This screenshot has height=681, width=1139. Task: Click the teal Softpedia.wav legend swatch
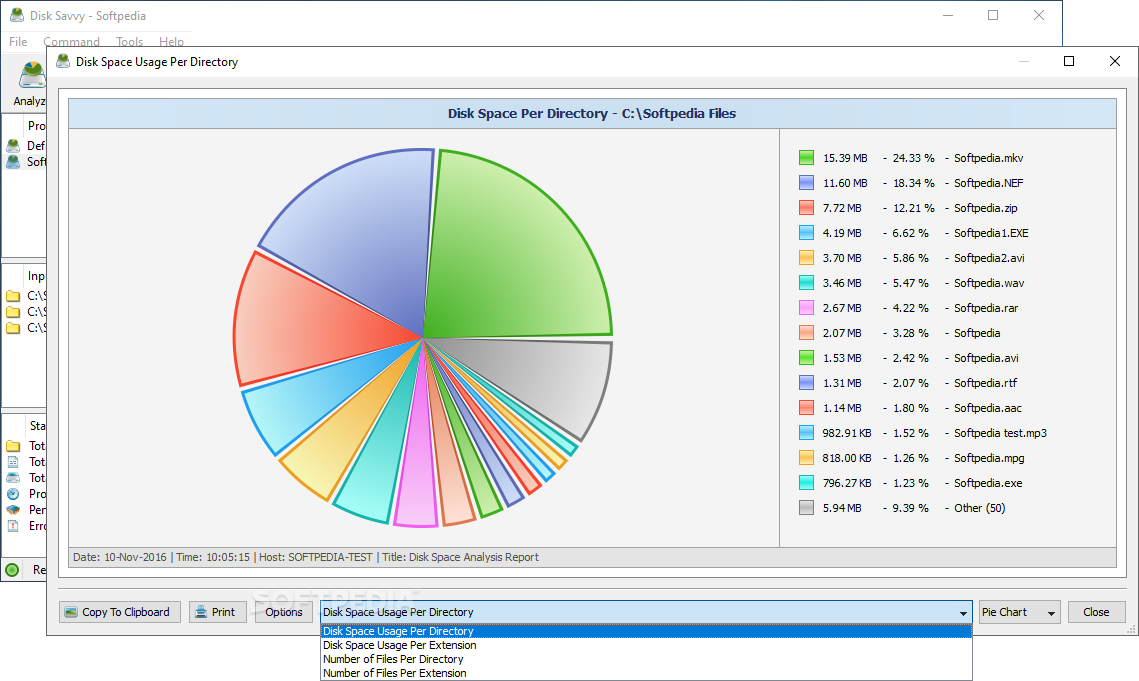click(x=806, y=283)
